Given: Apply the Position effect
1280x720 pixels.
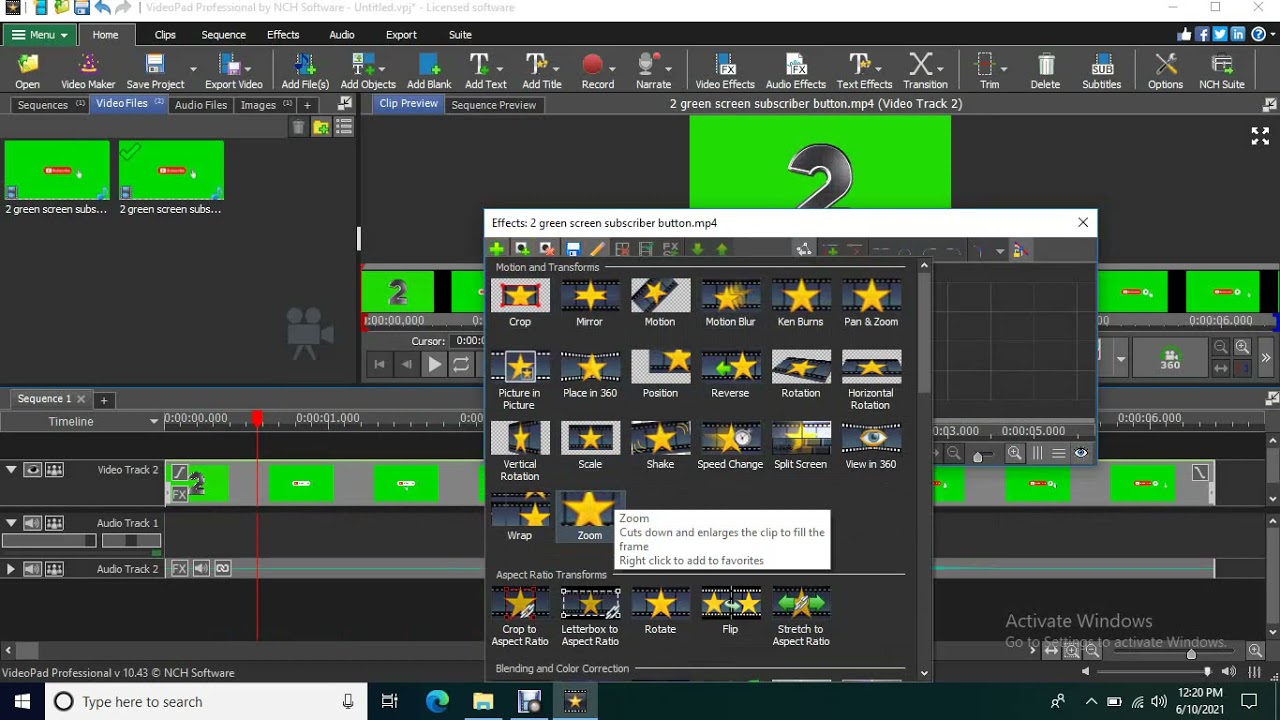Looking at the screenshot, I should [x=660, y=375].
